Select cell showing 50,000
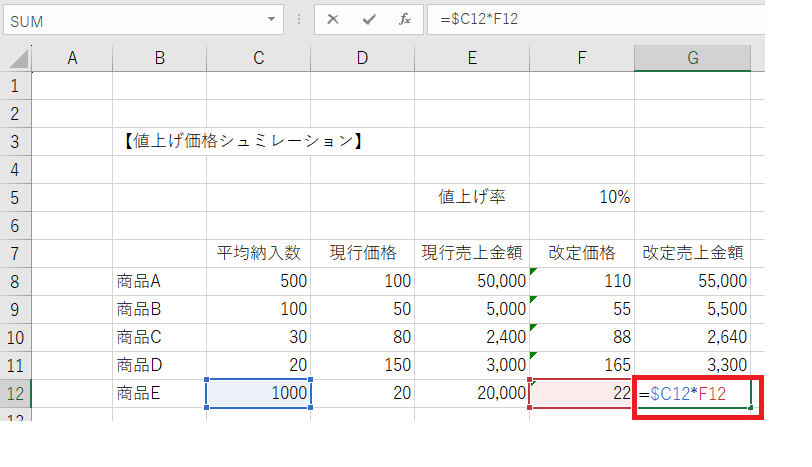This screenshot has width=812, height=467. click(x=472, y=281)
